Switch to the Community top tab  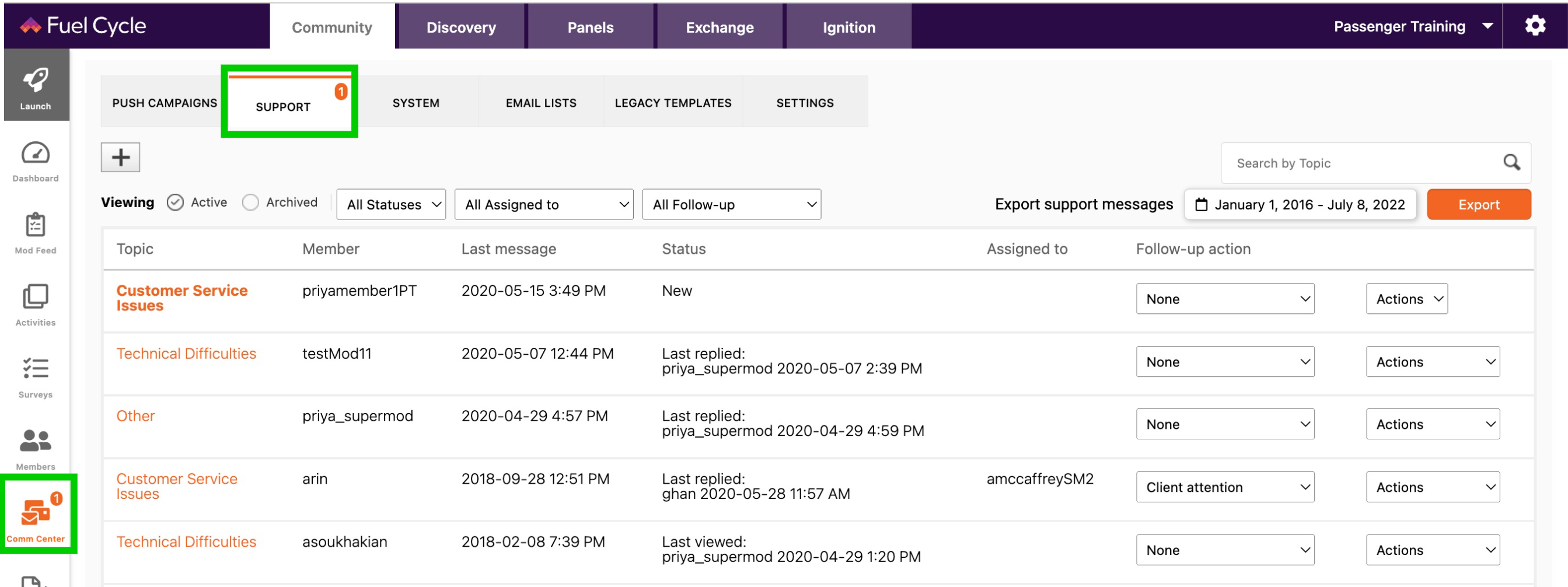point(333,27)
